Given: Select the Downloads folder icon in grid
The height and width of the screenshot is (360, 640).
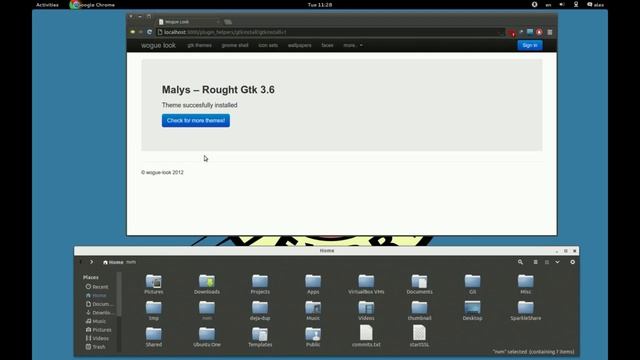Looking at the screenshot, I should click(x=207, y=284).
